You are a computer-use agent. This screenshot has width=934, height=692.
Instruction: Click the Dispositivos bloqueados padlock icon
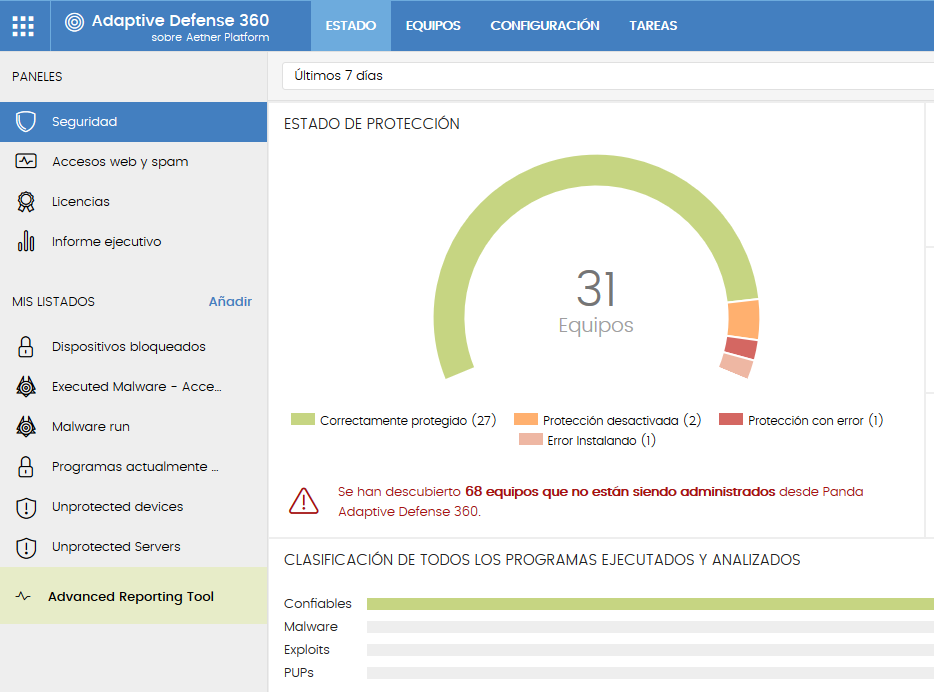pos(26,347)
